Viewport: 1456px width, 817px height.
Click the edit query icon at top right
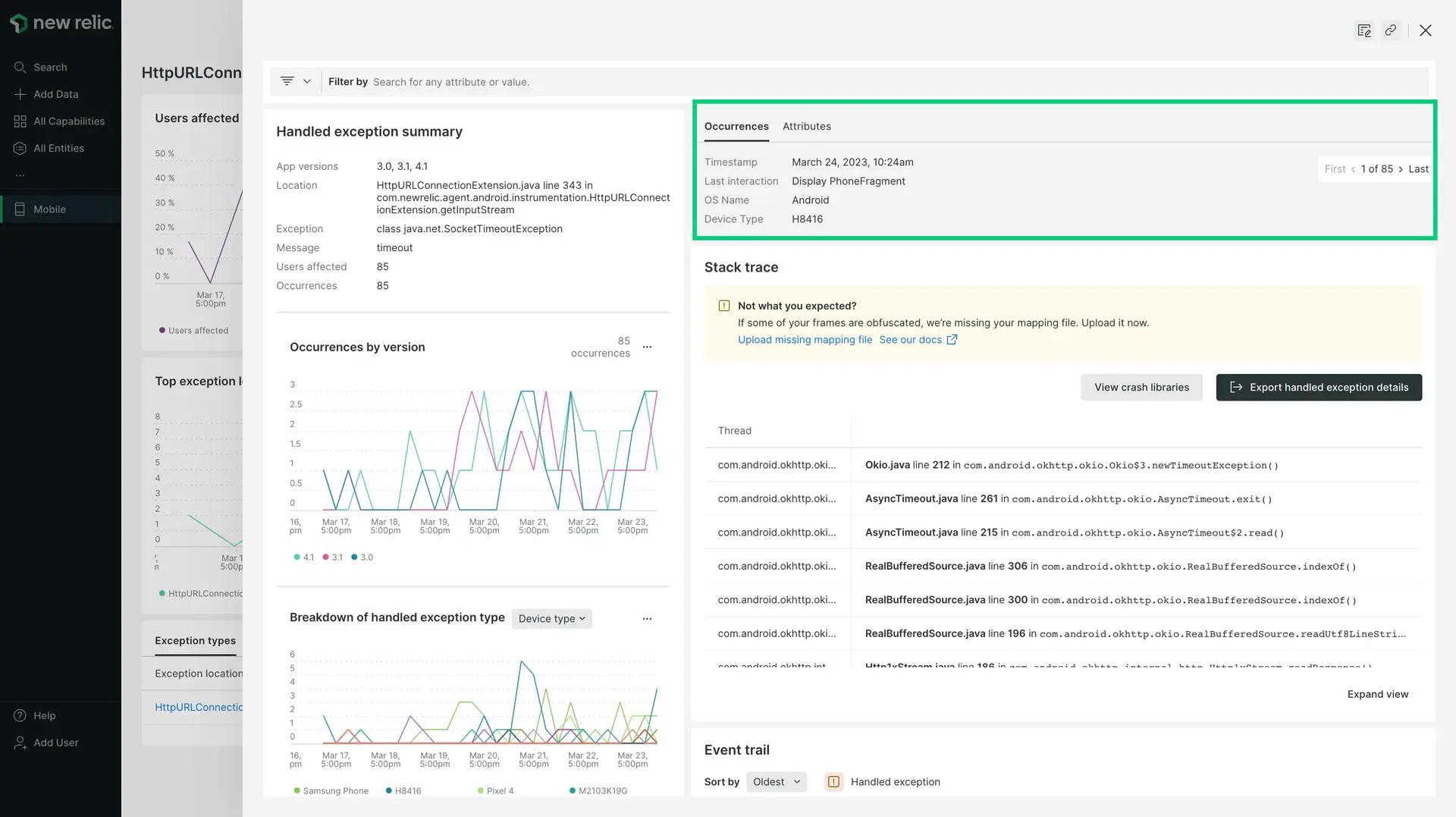(1363, 30)
